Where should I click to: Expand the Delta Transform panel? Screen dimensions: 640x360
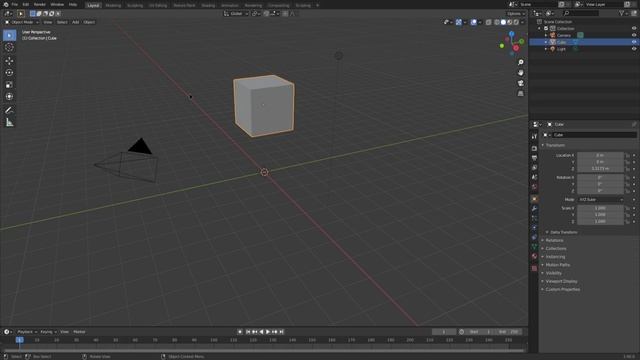point(563,232)
